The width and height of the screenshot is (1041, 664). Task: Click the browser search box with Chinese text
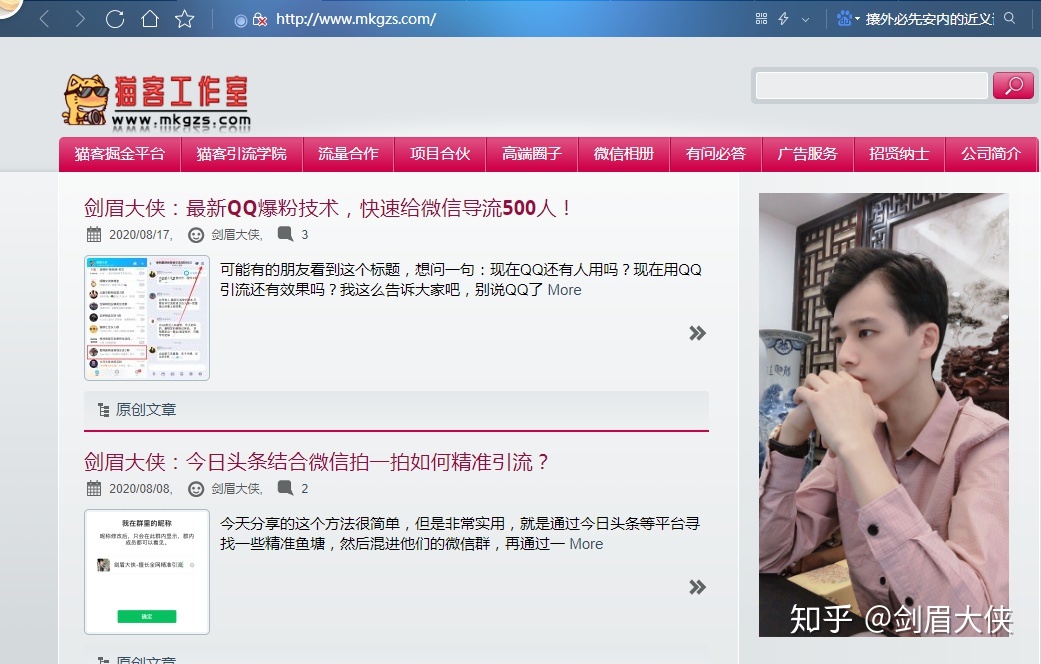coord(929,19)
